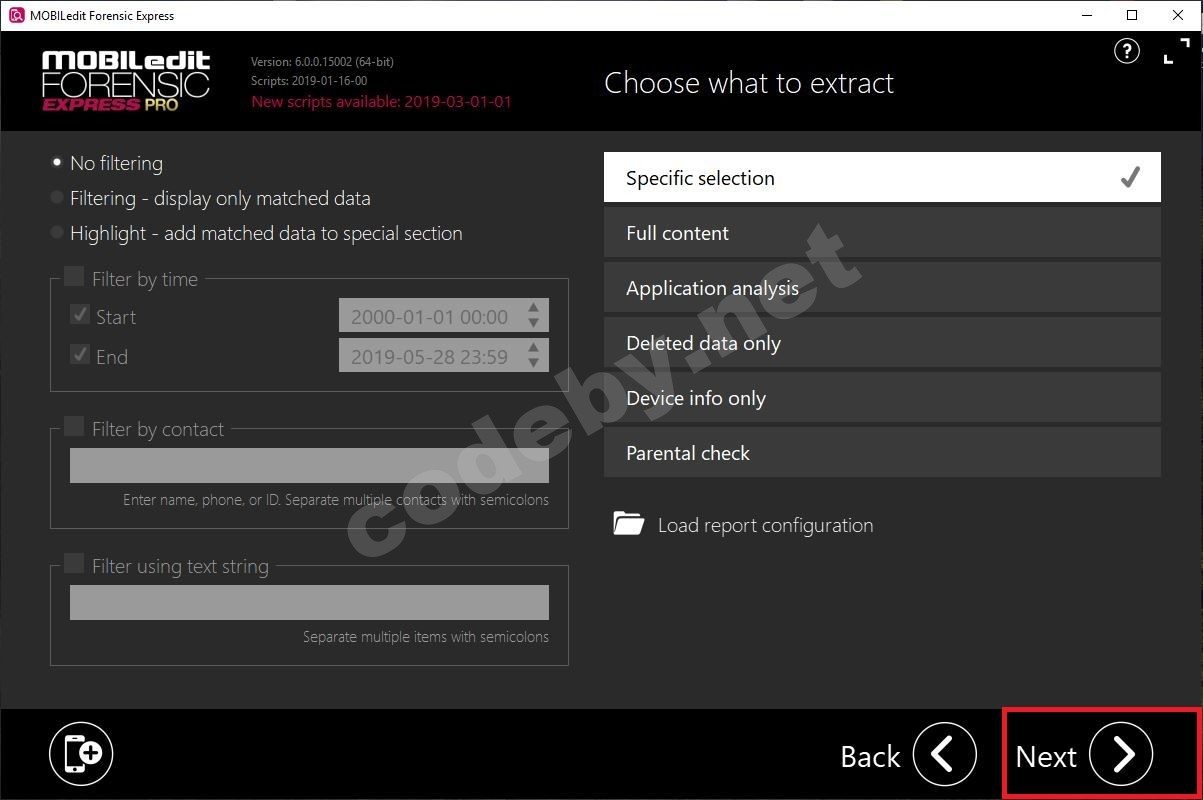Image resolution: width=1203 pixels, height=800 pixels.
Task: Click the help question mark icon
Action: coord(1126,52)
